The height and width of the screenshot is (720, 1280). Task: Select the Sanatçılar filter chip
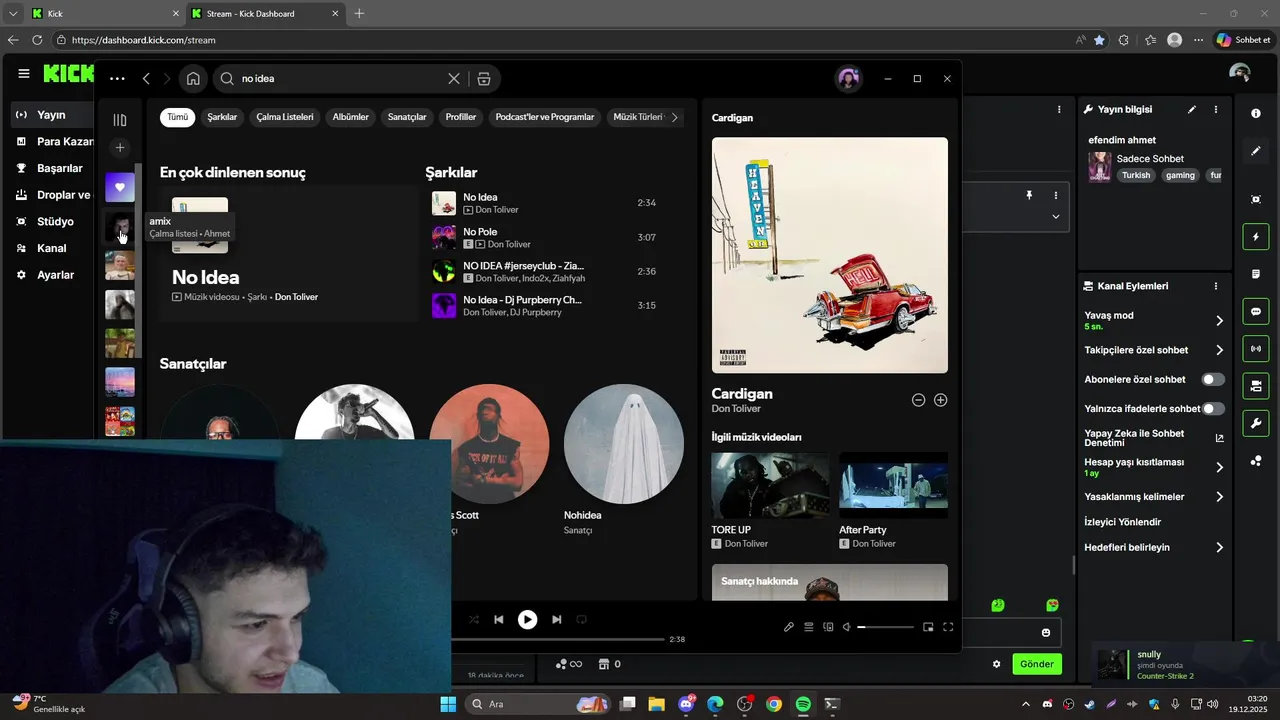point(407,117)
